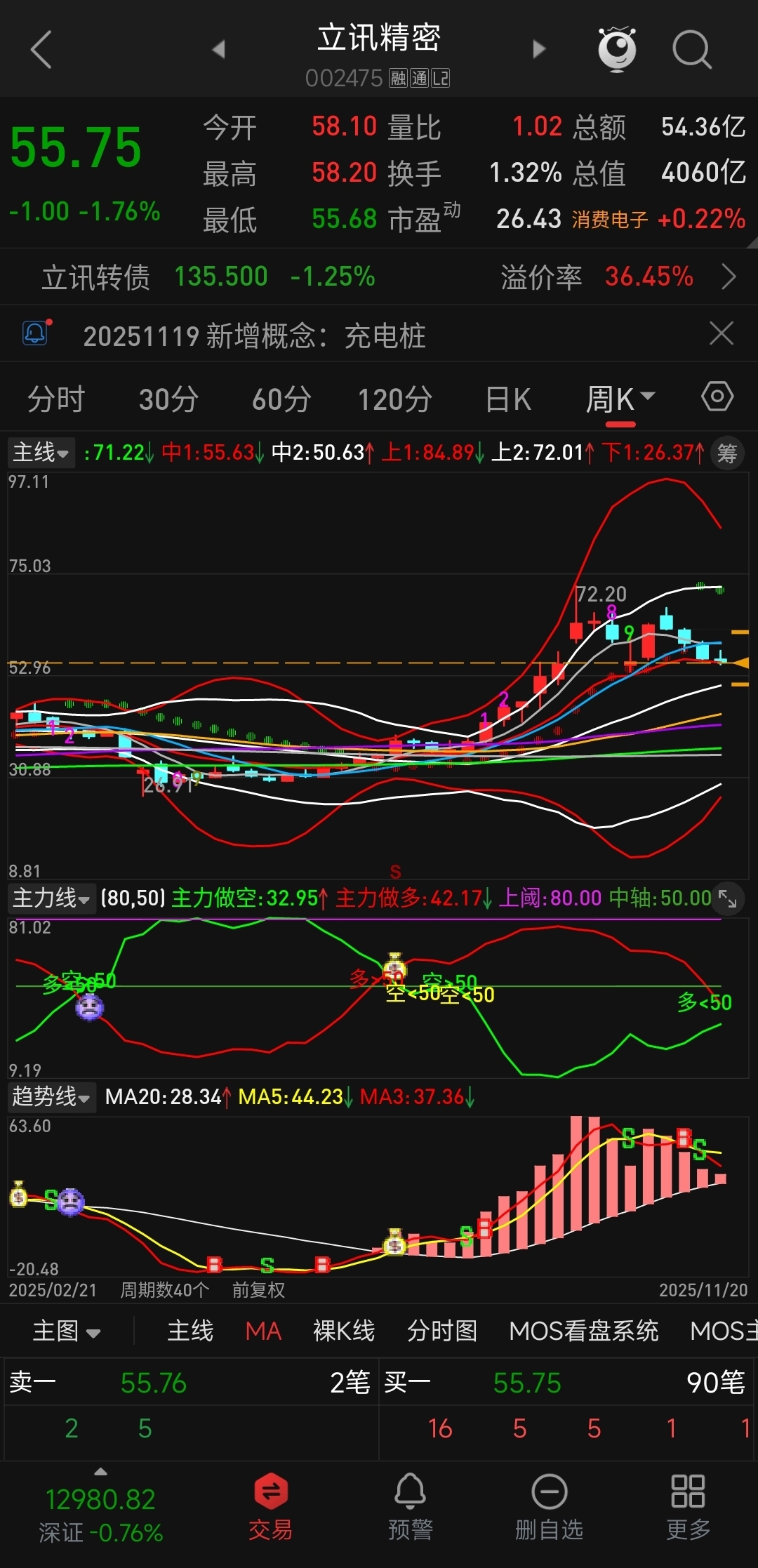Switch to the 30分 tab
The width and height of the screenshot is (758, 1568).
coord(168,399)
